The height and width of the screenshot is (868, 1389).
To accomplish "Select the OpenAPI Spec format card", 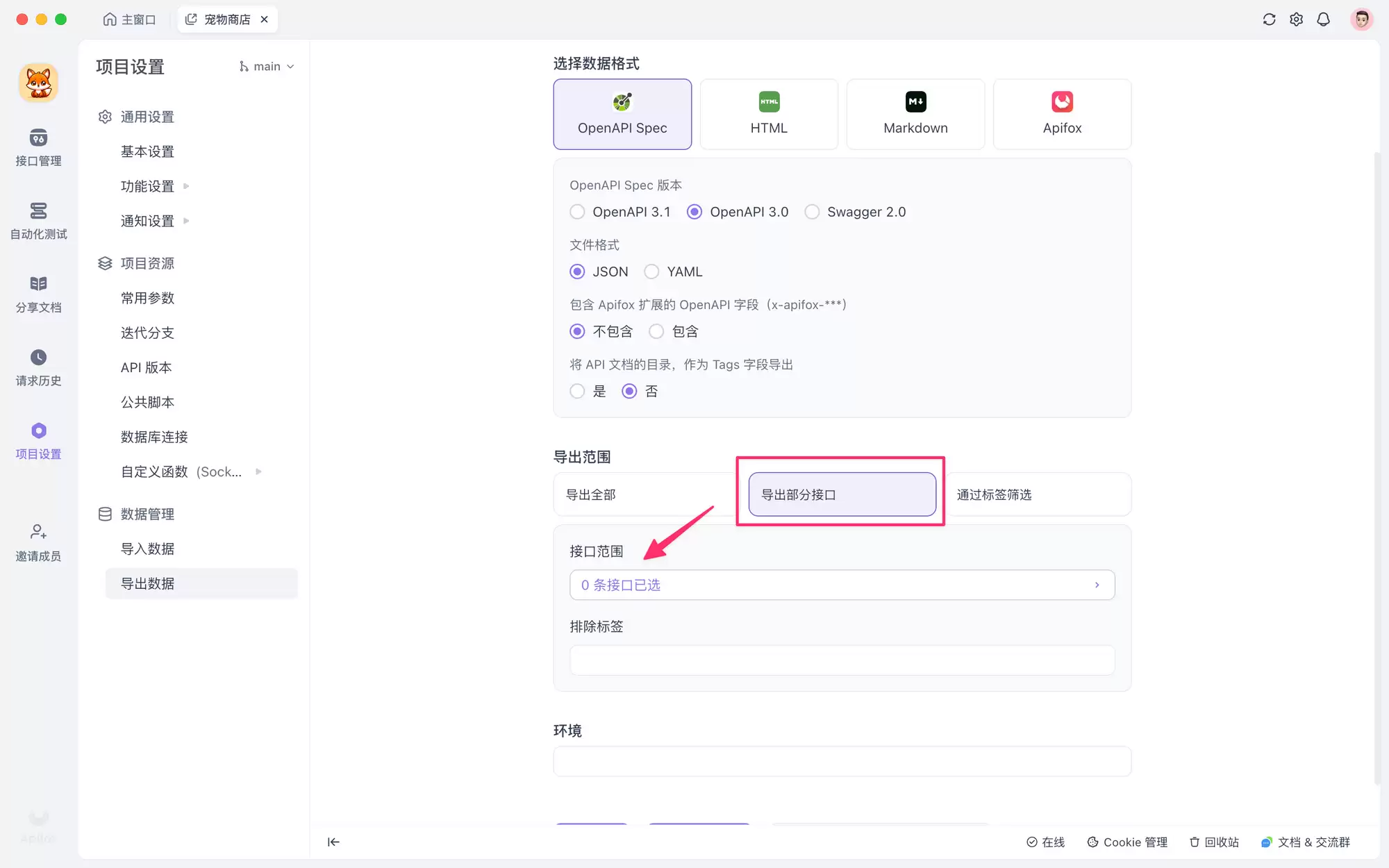I will pos(622,114).
